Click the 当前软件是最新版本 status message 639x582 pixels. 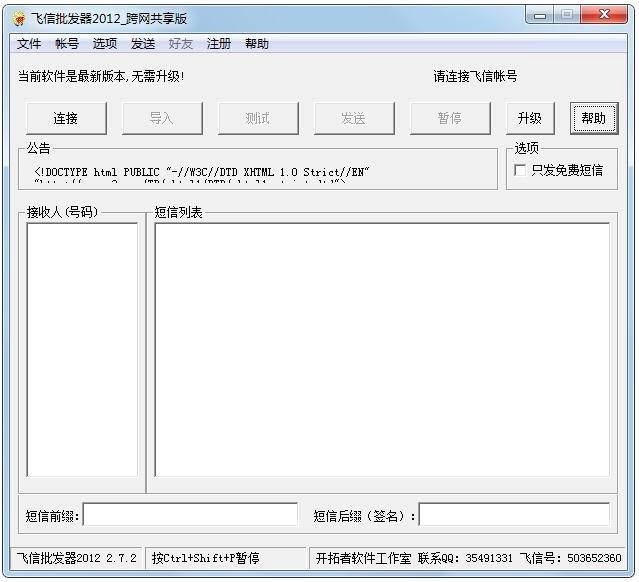(101, 76)
